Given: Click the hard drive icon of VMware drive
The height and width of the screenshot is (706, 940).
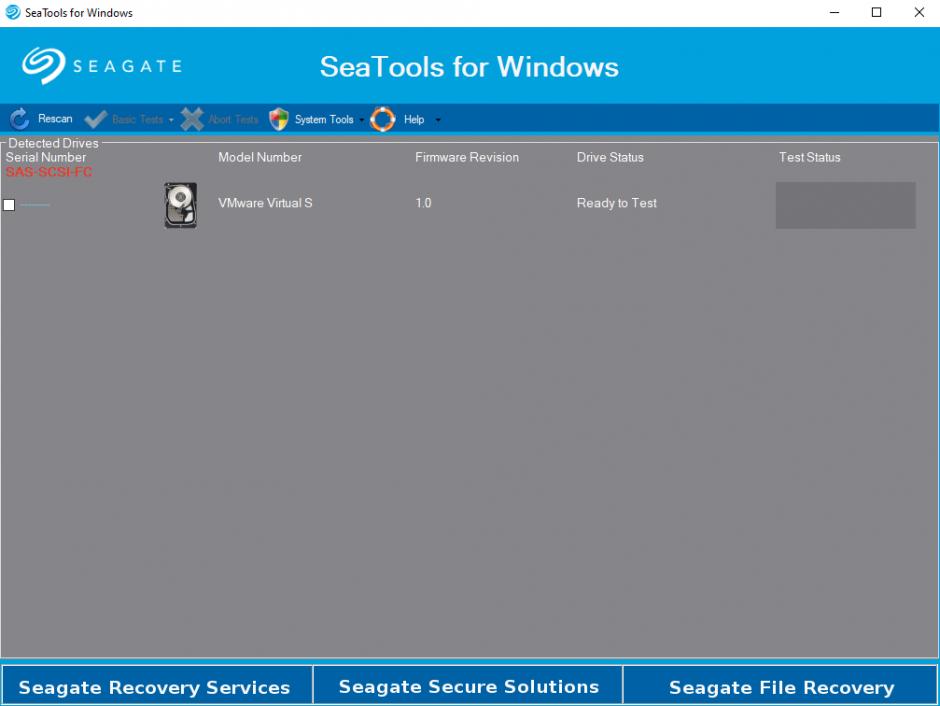Looking at the screenshot, I should pyautogui.click(x=180, y=205).
